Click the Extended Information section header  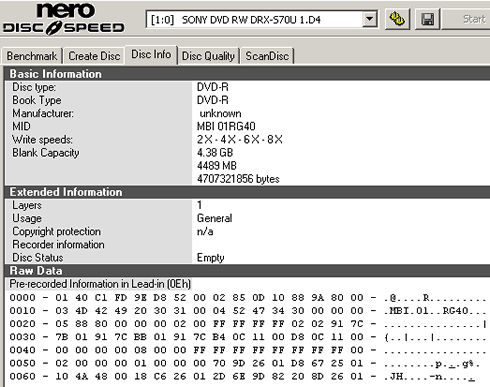point(247,192)
